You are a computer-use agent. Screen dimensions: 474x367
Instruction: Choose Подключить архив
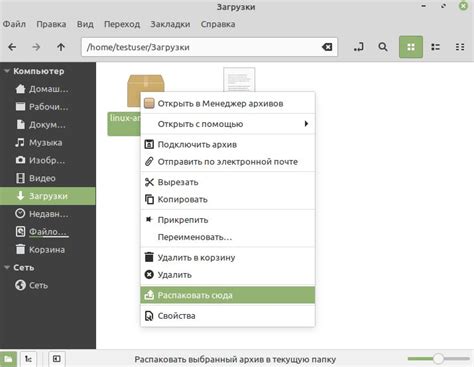[228, 145]
